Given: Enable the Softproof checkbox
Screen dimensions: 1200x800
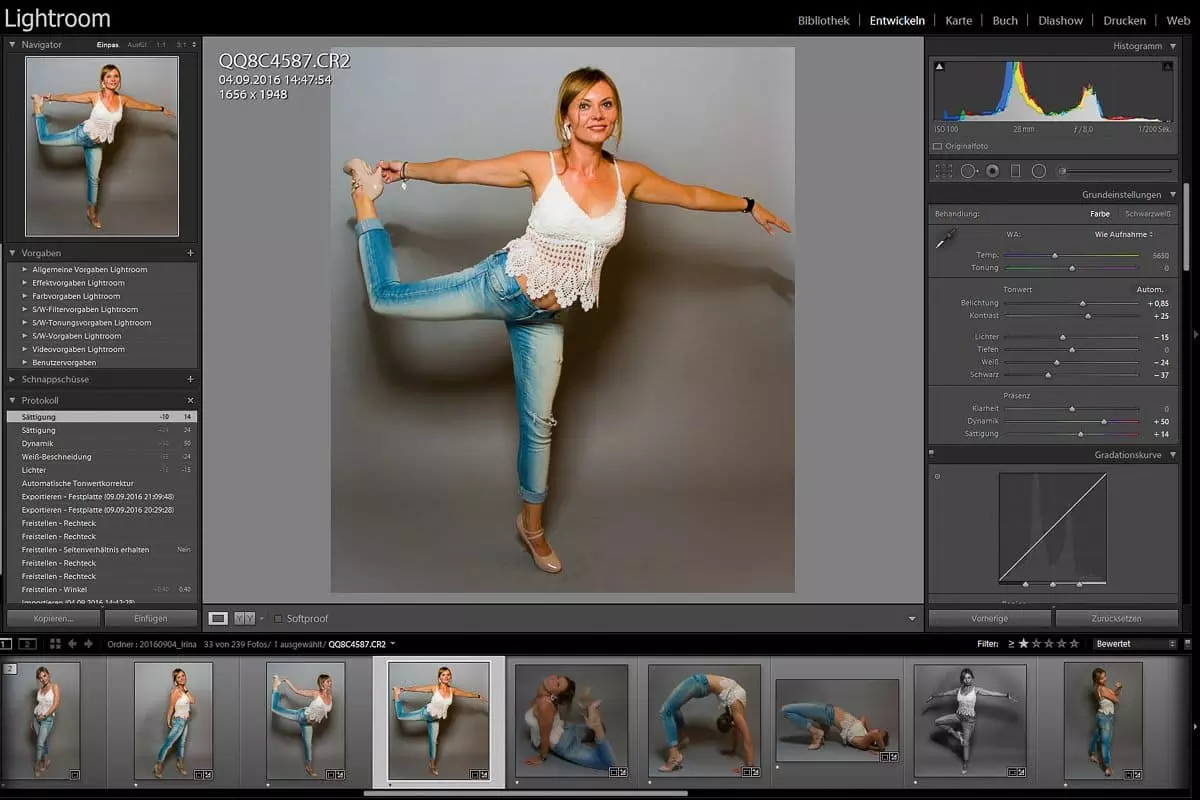Looking at the screenshot, I should tap(278, 619).
